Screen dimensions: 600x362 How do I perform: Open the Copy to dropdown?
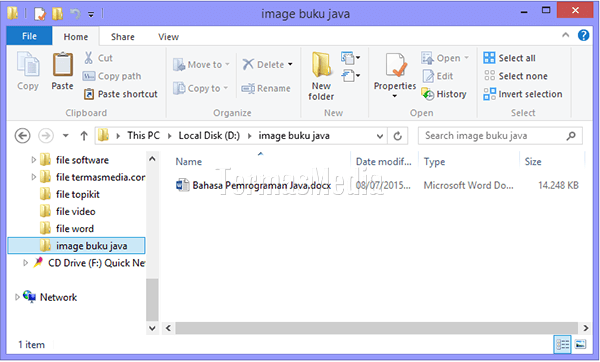coord(200,88)
